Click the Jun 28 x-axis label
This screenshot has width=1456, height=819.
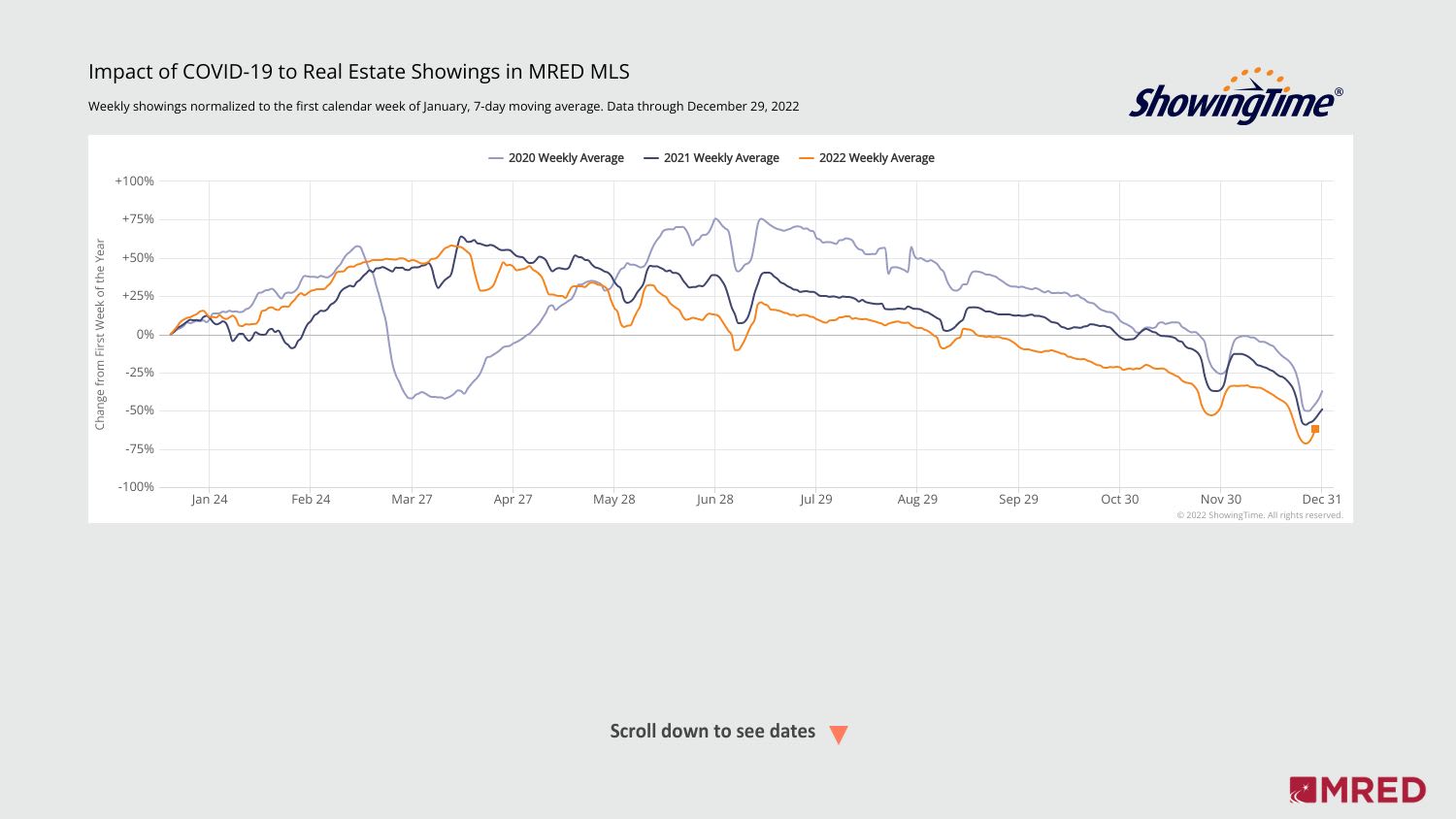715,500
